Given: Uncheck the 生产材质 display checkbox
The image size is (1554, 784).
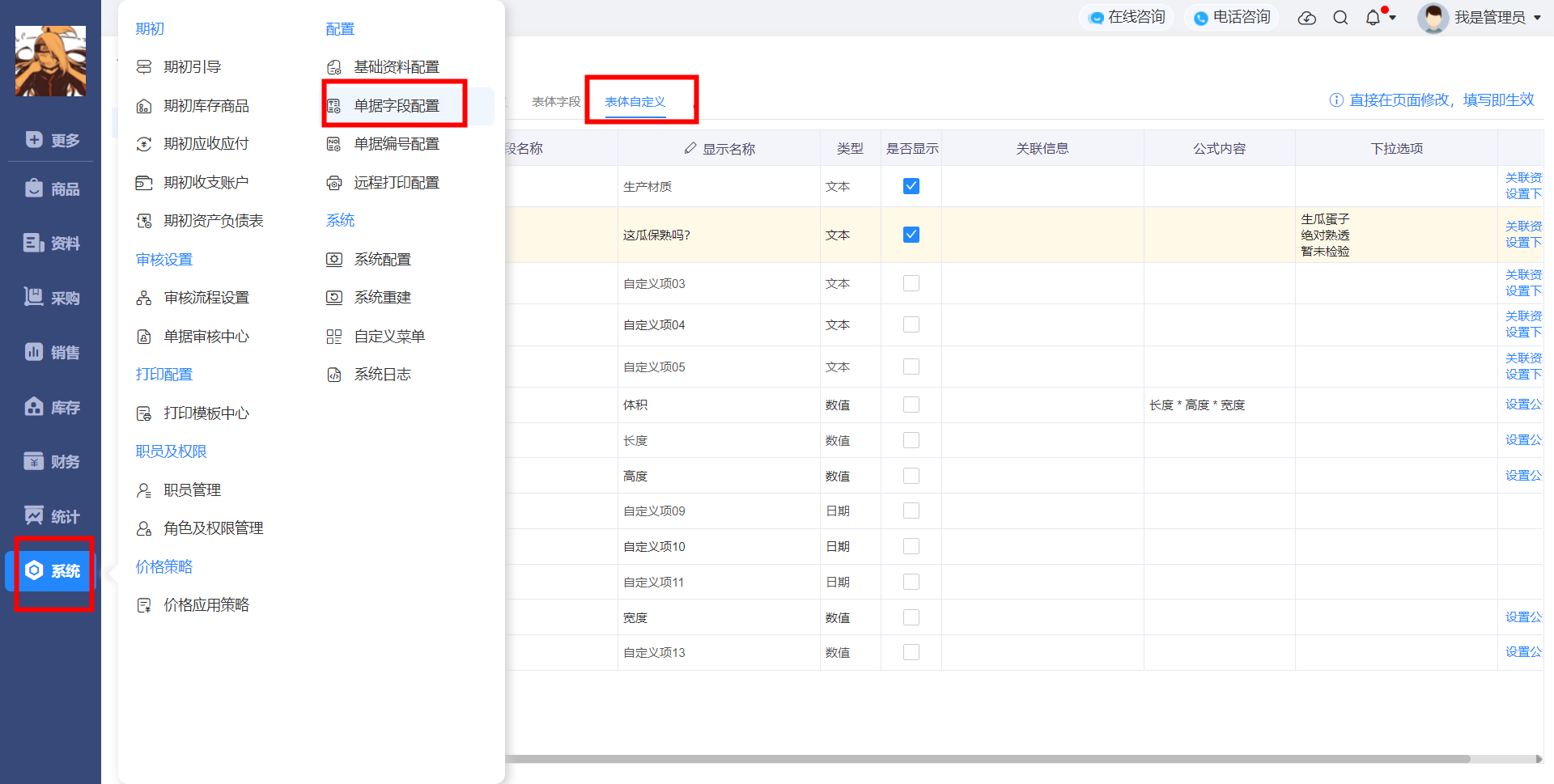Looking at the screenshot, I should tap(911, 186).
